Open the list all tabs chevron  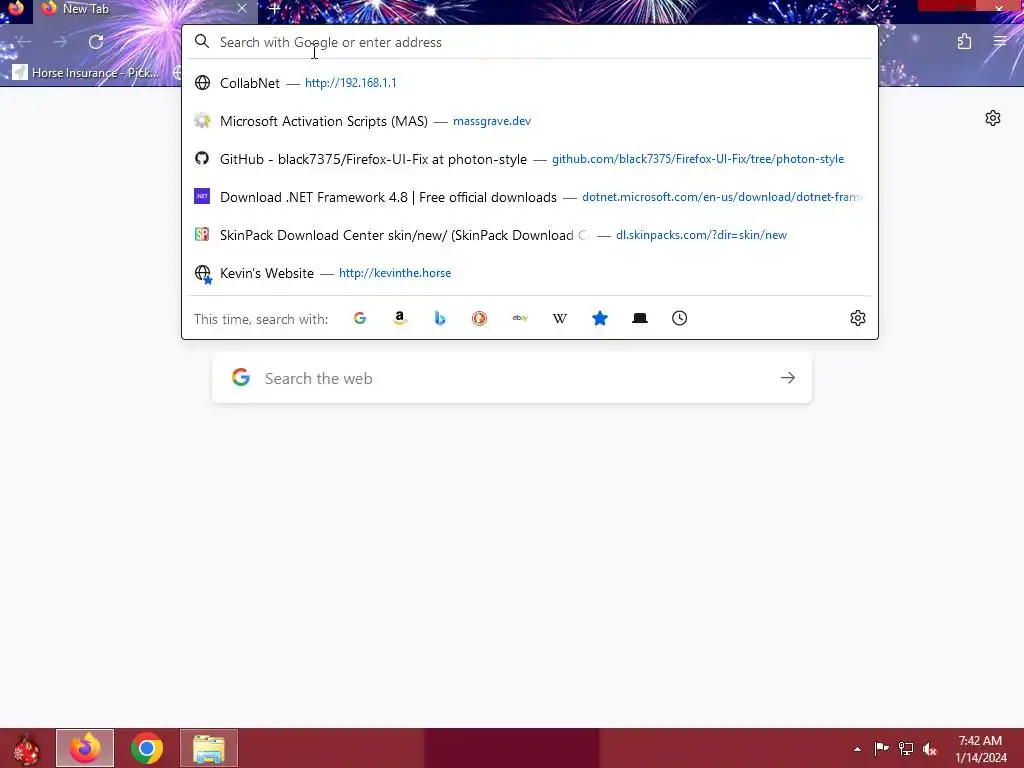872,8
